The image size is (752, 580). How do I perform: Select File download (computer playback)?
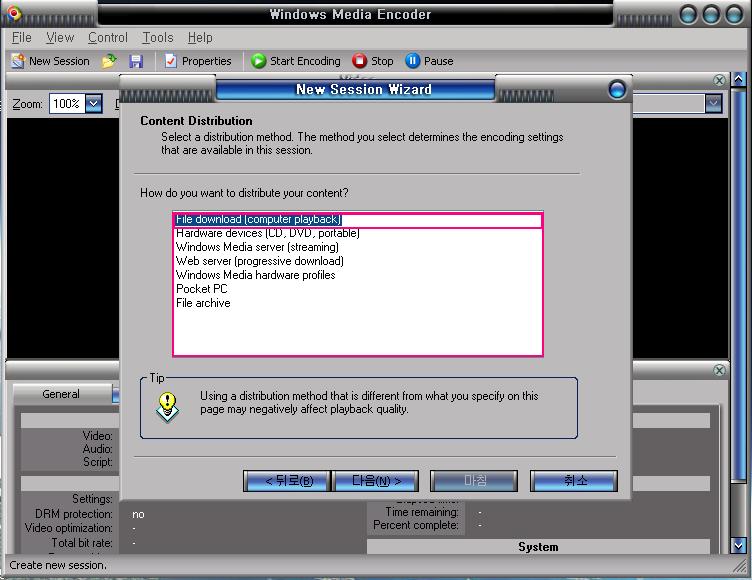pyautogui.click(x=358, y=220)
